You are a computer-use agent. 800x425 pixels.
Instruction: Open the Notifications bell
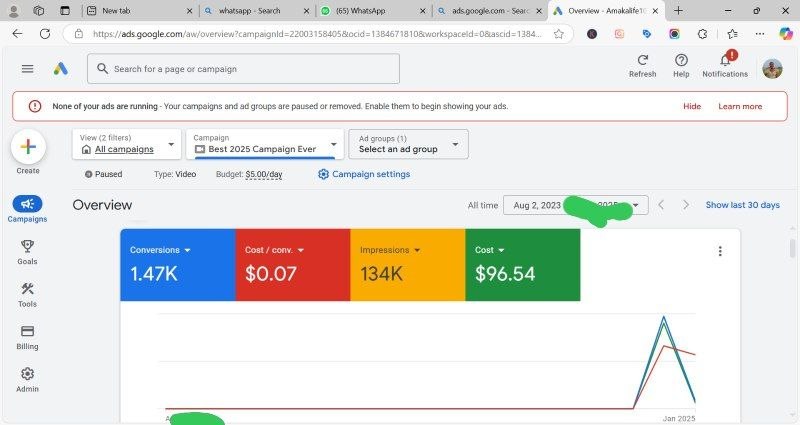pyautogui.click(x=725, y=62)
